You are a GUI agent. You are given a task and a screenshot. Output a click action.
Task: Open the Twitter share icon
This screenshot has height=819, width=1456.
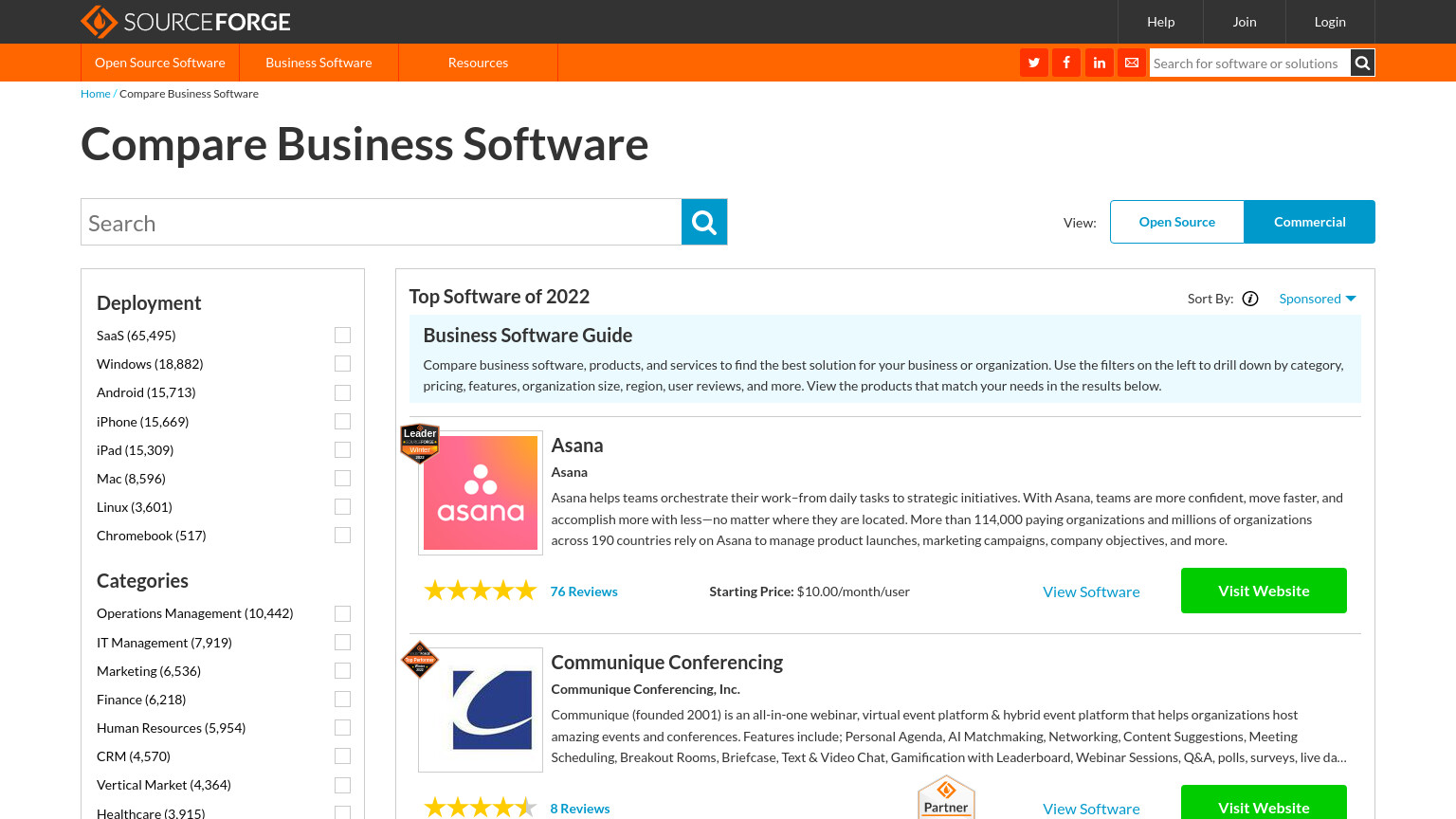point(1034,63)
